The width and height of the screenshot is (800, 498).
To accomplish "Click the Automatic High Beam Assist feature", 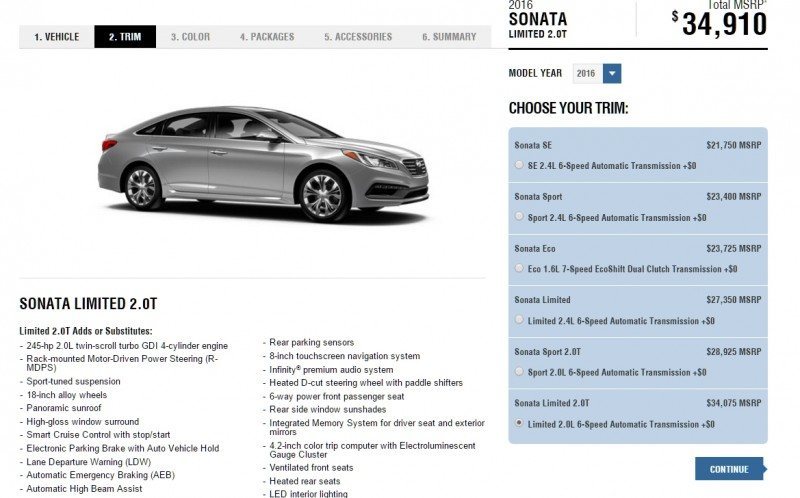I will (x=84, y=489).
